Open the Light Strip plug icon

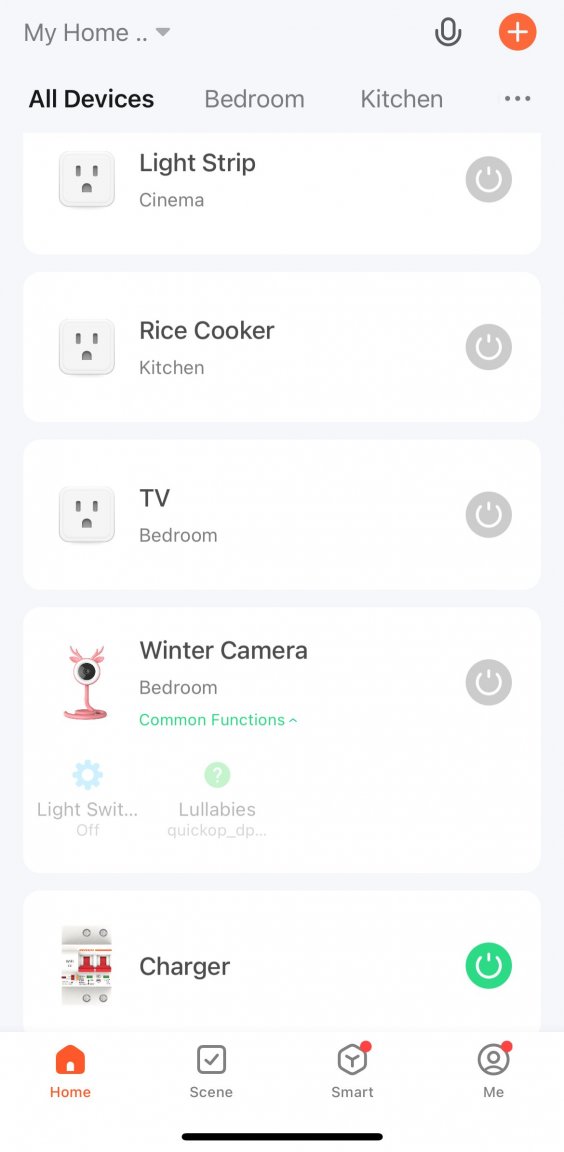pyautogui.click(x=87, y=179)
